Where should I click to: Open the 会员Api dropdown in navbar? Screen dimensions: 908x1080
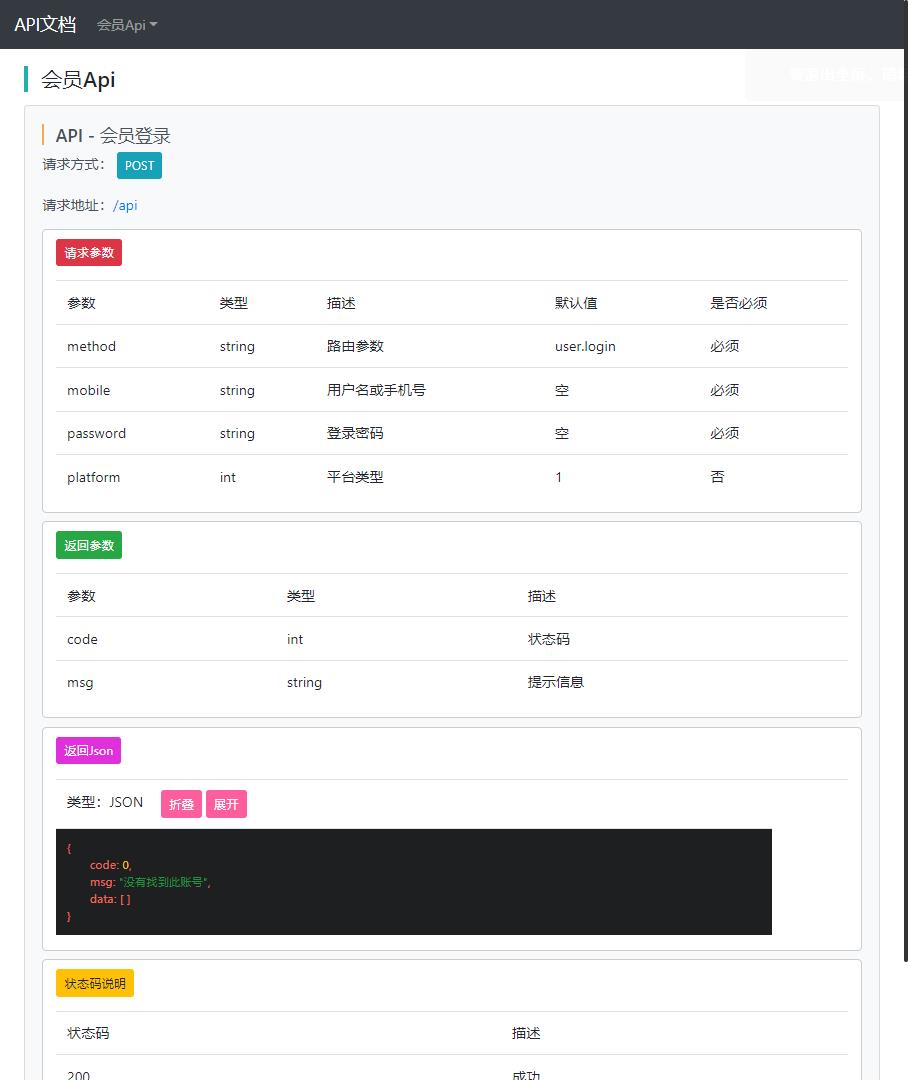(127, 25)
